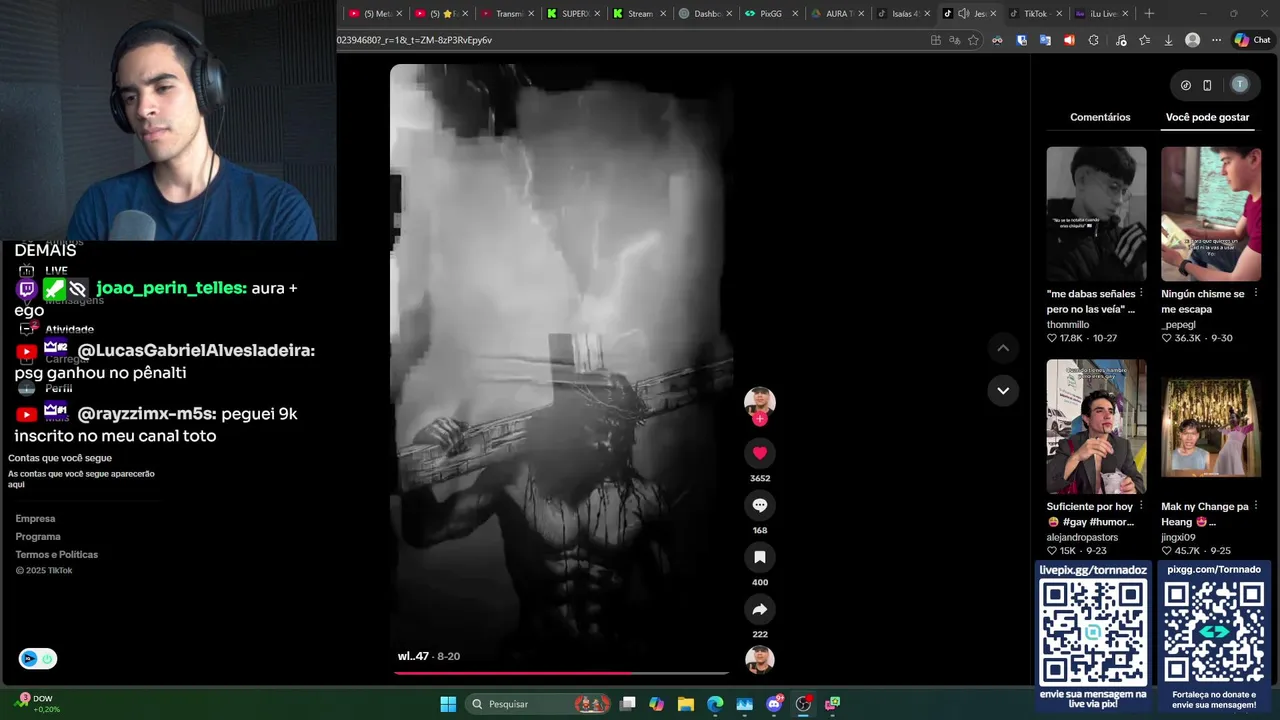This screenshot has width=1280, height=720.
Task: Open the thommillo video thumbnail
Action: point(1096,214)
